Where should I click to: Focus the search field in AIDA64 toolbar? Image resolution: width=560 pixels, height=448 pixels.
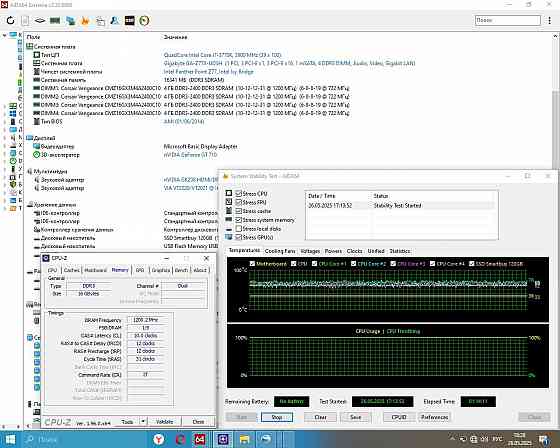[x=508, y=20]
